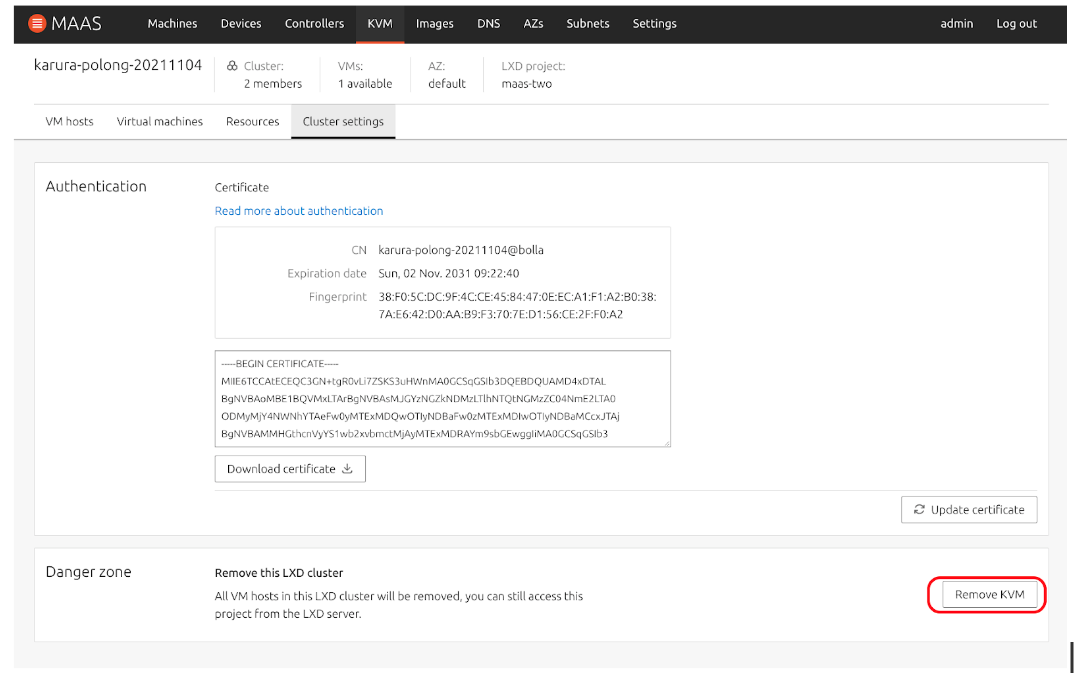
Task: Select the Cluster settings tab
Action: pyautogui.click(x=343, y=121)
